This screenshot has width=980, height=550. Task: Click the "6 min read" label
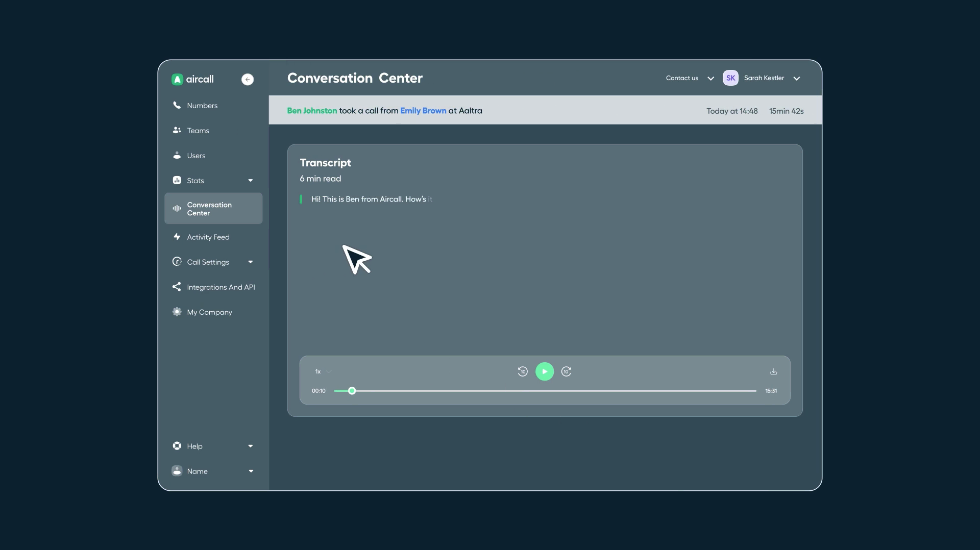tap(320, 179)
